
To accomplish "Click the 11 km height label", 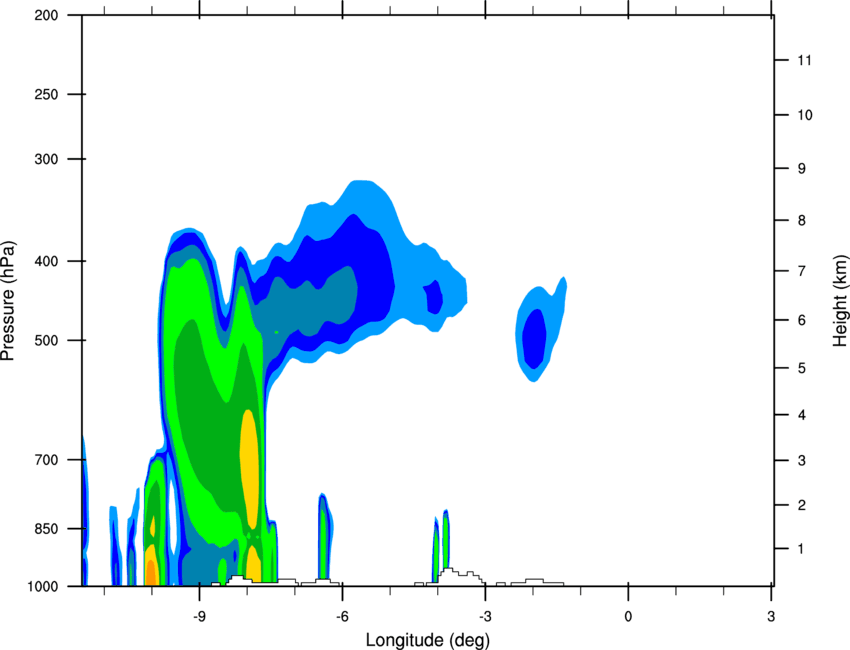I will pyautogui.click(x=804, y=60).
